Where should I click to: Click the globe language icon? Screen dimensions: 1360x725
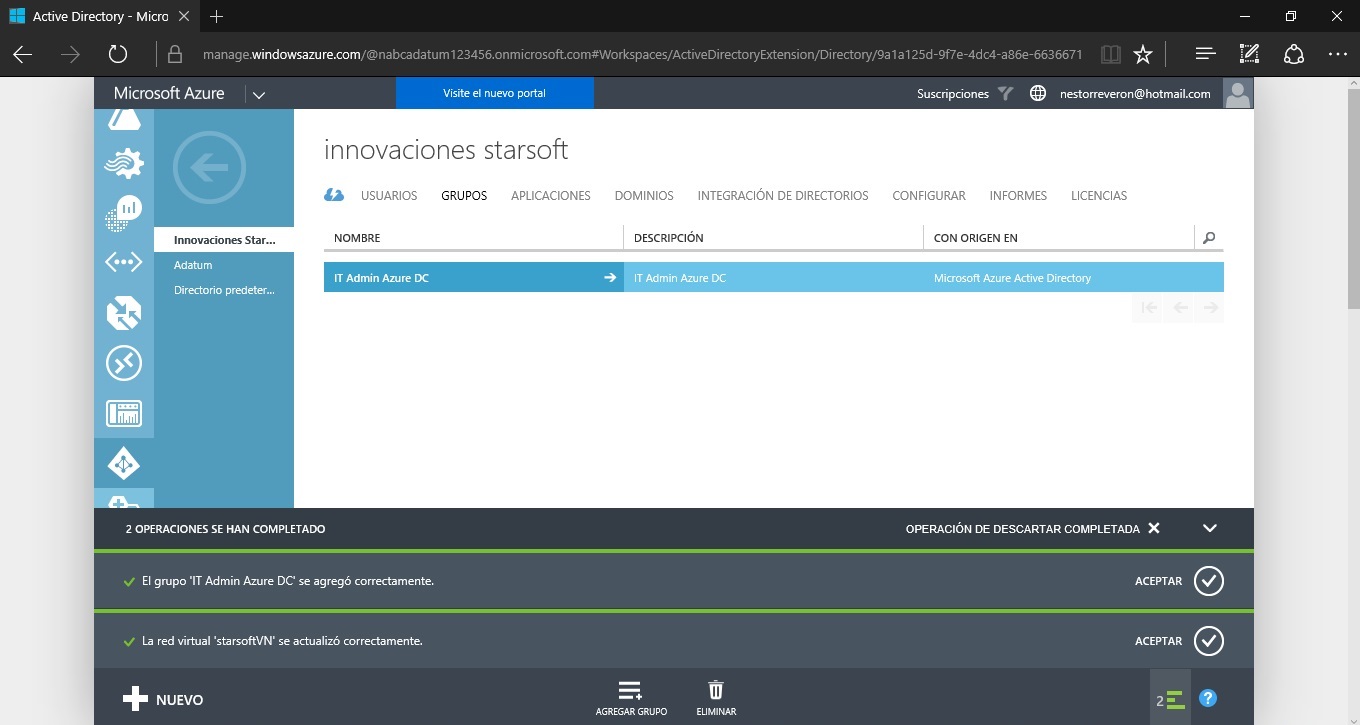[x=1038, y=94]
